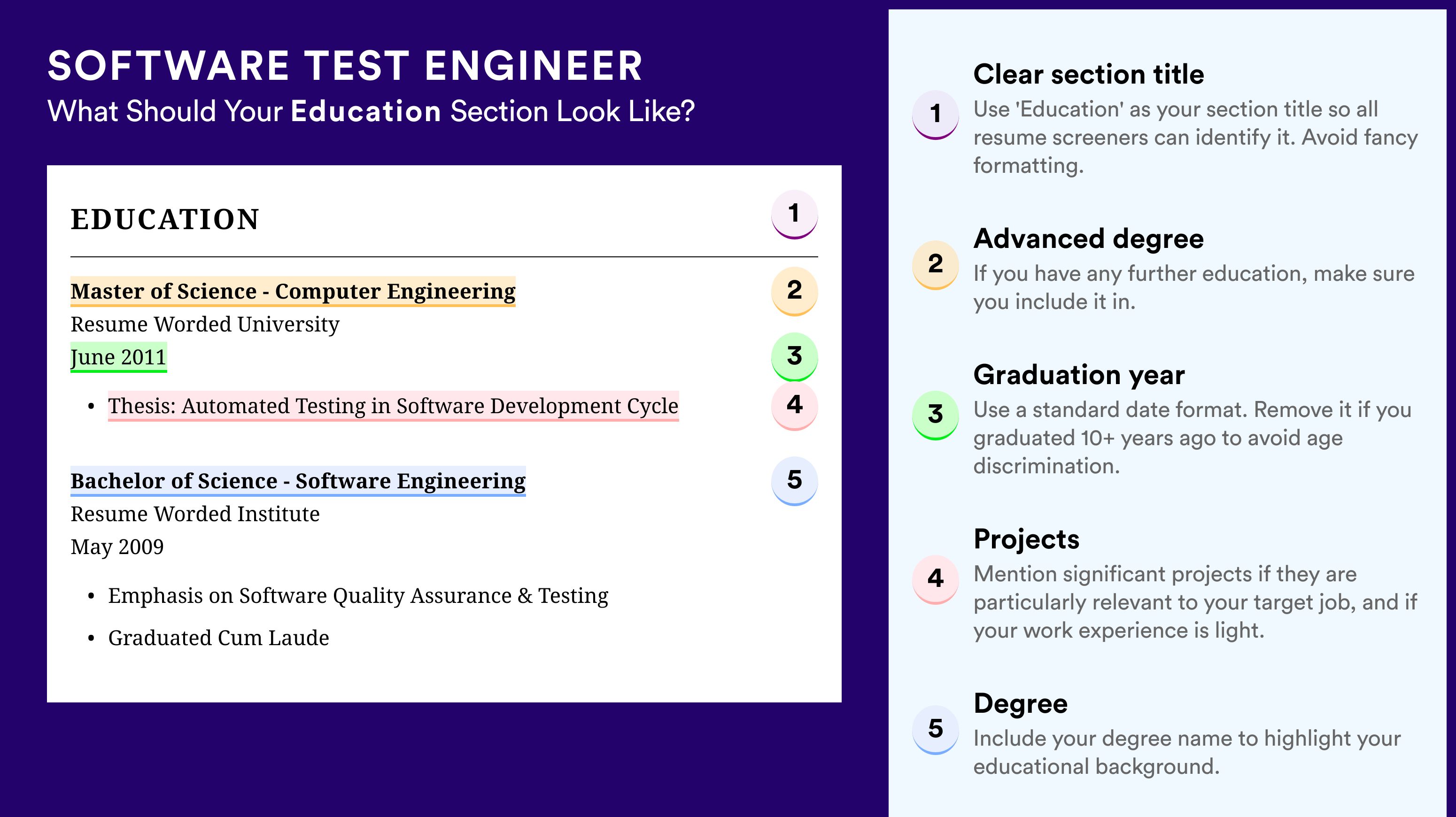Select the pink highlighted Thesis bullet
This screenshot has height=817, width=1456.
tap(394, 406)
